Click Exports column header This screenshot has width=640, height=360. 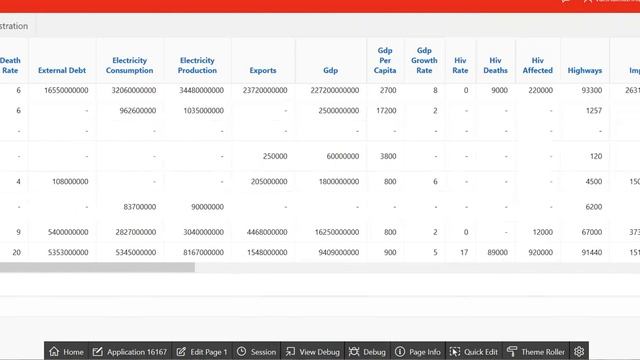point(263,70)
